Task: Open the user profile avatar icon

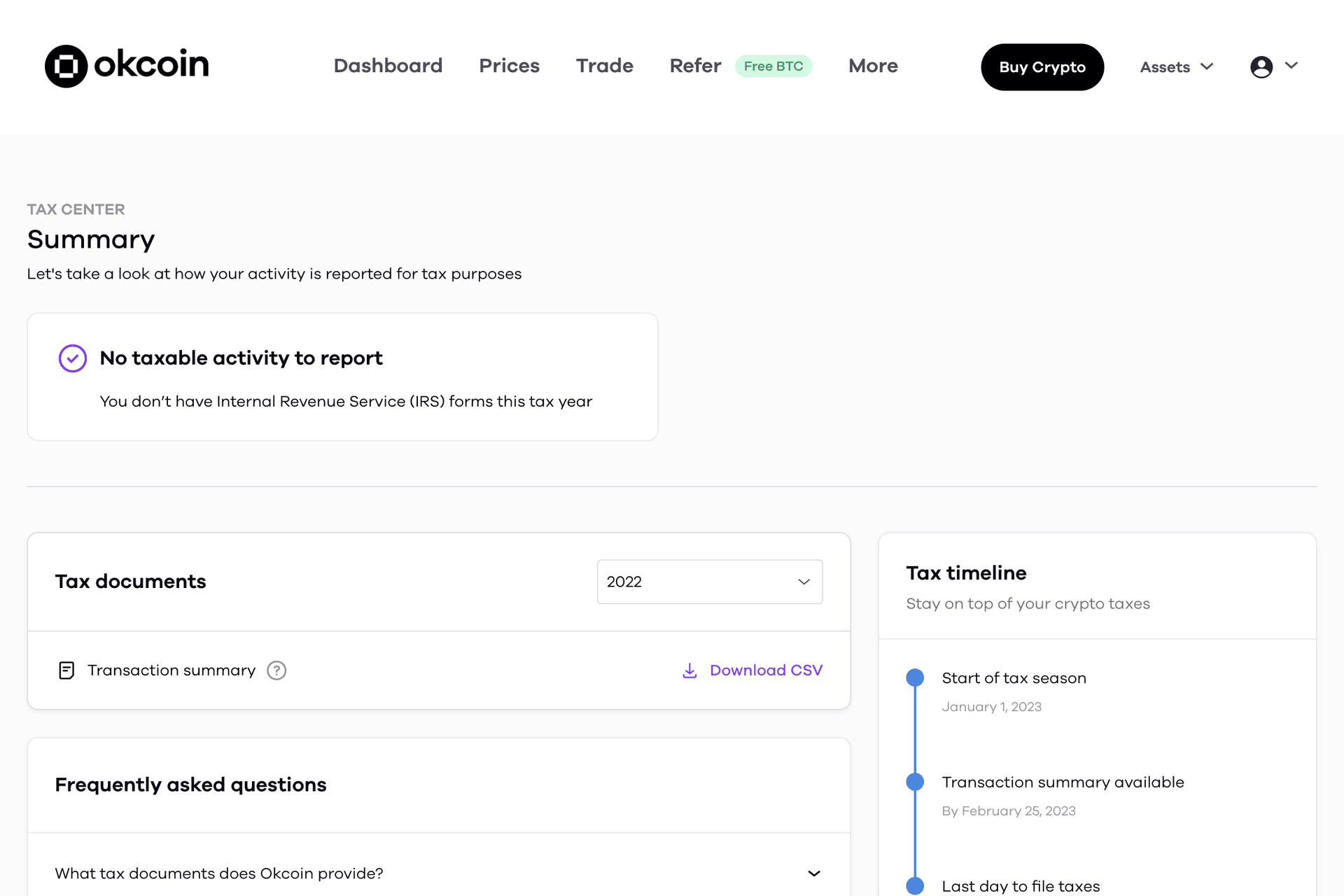Action: (1261, 66)
